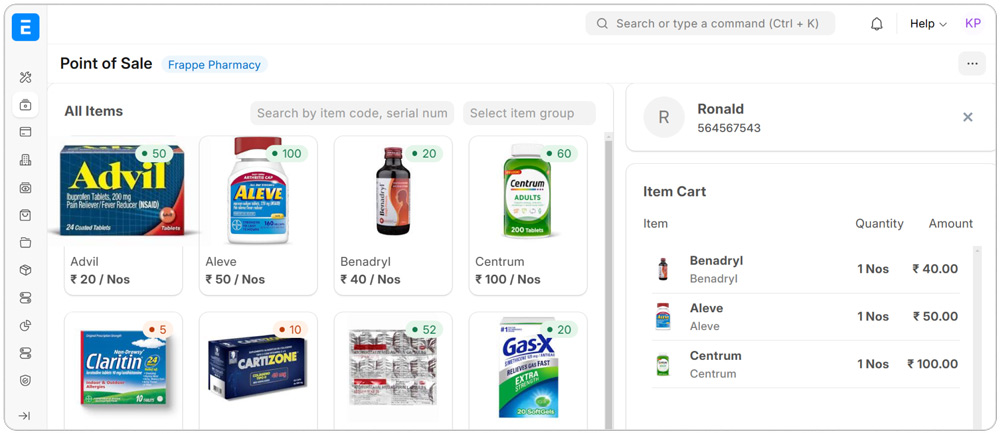Open the credit card sidebar icon

(x=26, y=132)
